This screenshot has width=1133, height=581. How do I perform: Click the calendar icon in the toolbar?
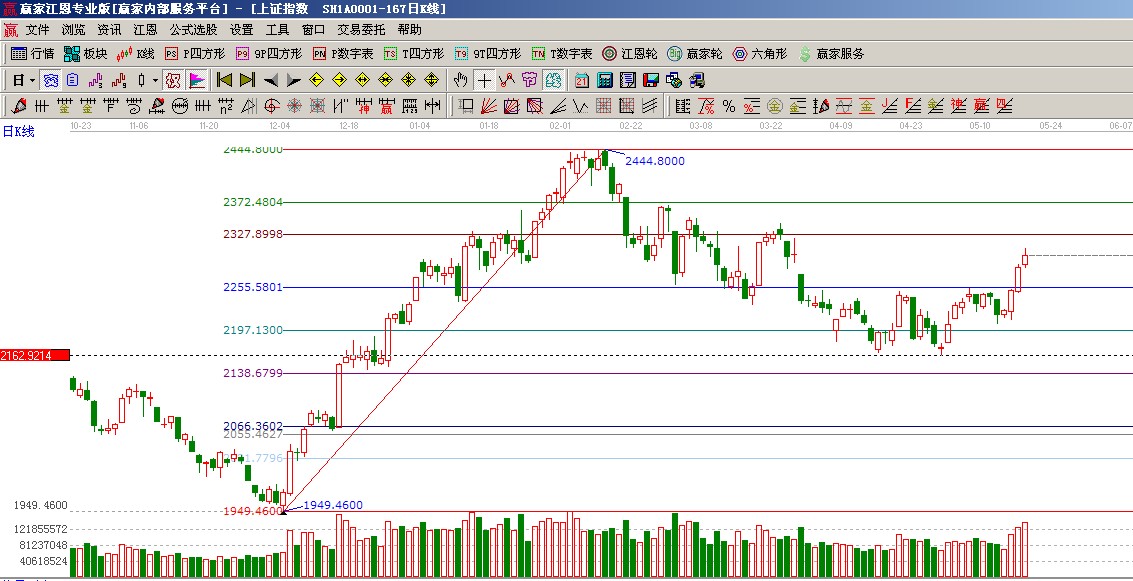pos(582,80)
